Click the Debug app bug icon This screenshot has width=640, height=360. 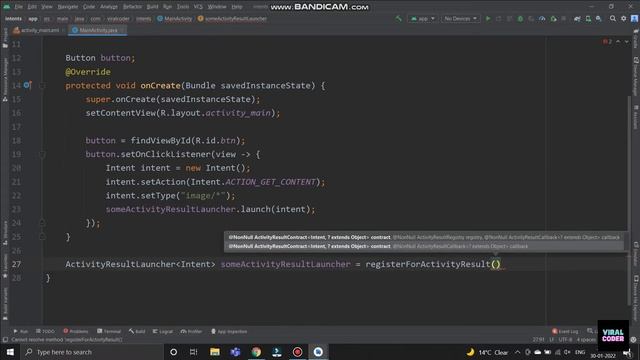(520, 19)
